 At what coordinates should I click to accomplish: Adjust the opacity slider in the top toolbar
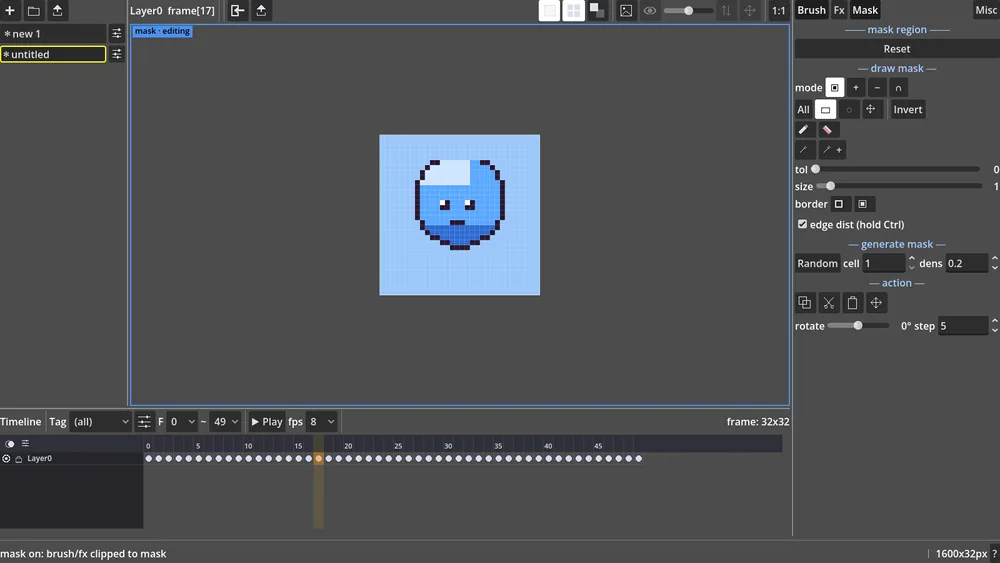tap(688, 11)
